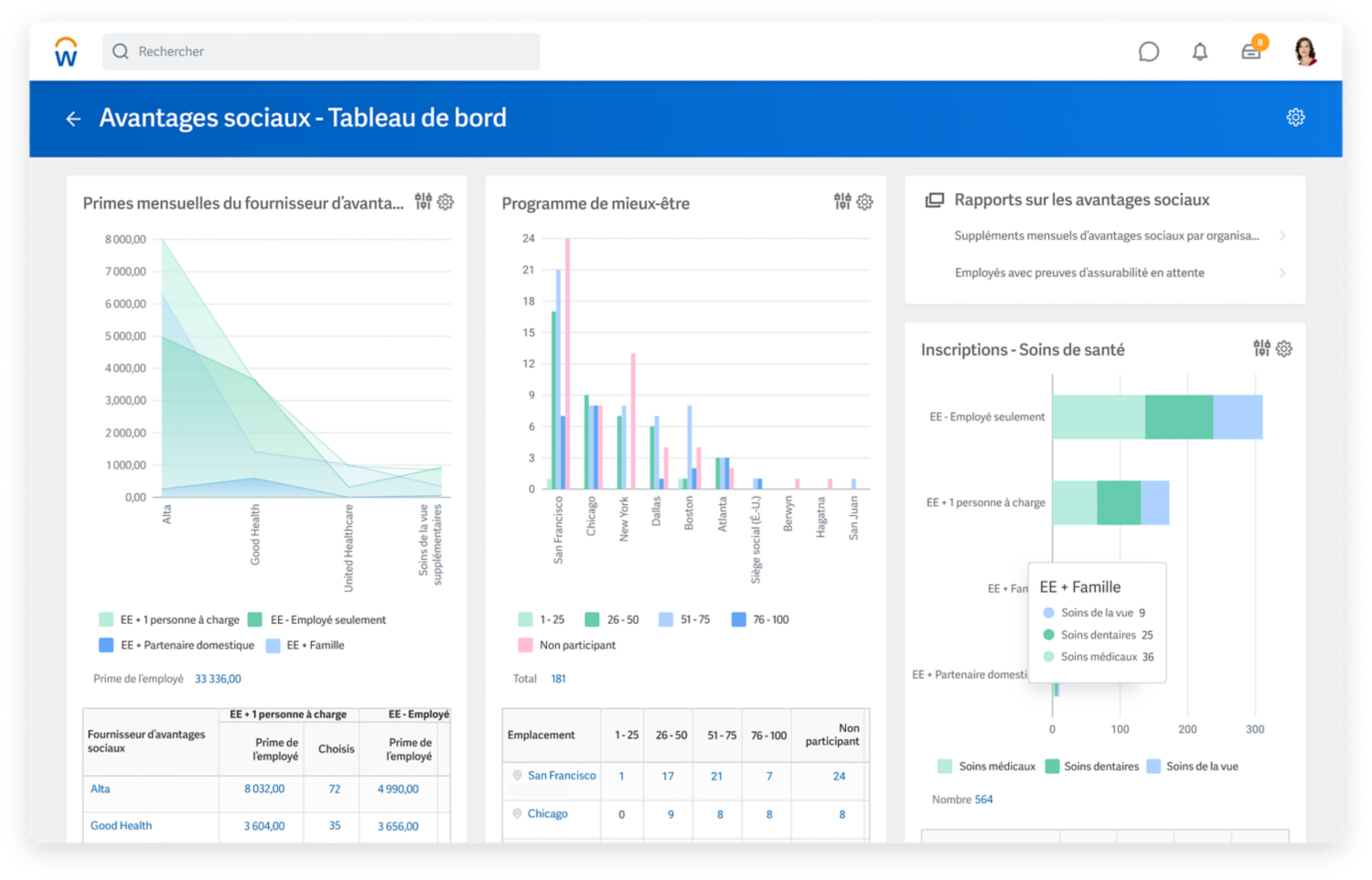1372x880 pixels.
Task: Open gear icon in Inscriptions - Soins de santé card
Action: pyautogui.click(x=1284, y=349)
